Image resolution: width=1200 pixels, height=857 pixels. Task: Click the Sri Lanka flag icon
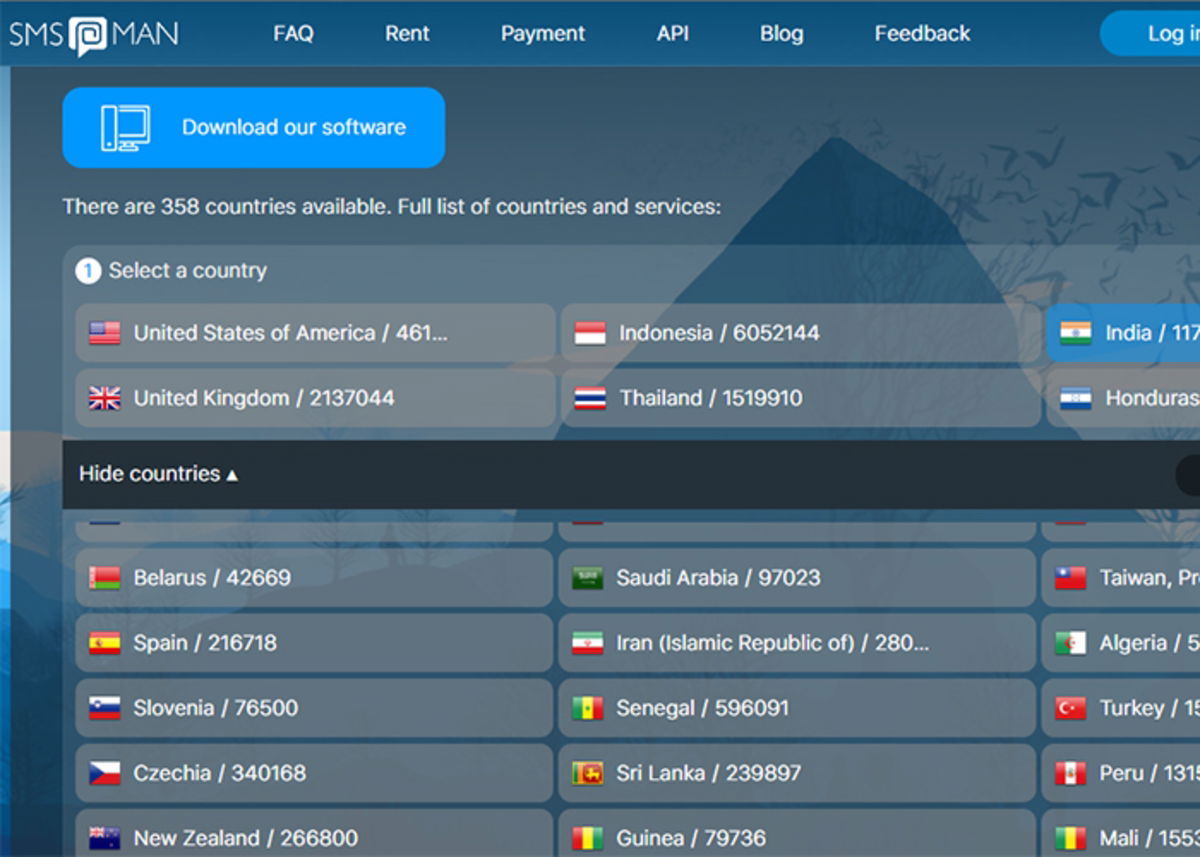(x=587, y=773)
